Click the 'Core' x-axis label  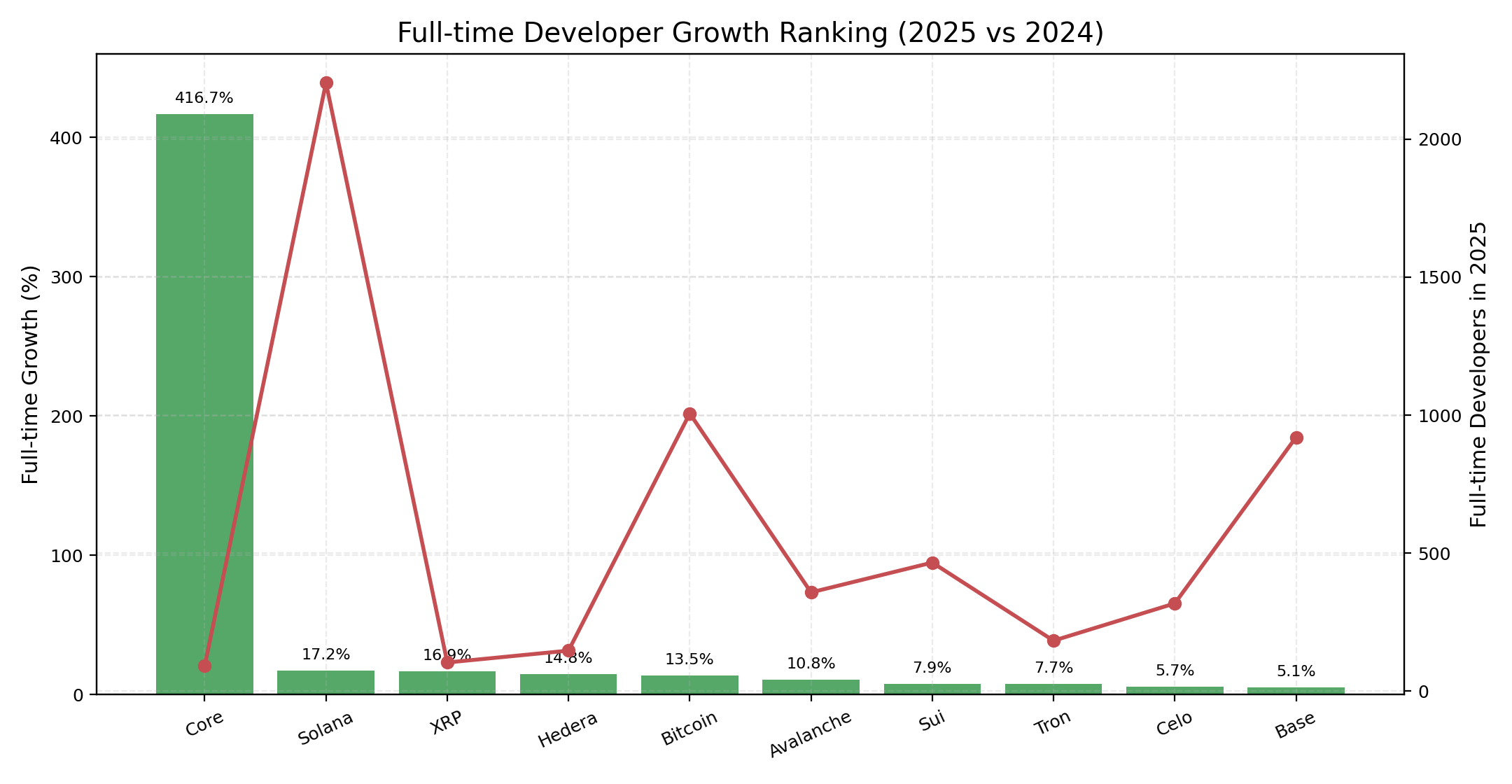click(x=204, y=724)
